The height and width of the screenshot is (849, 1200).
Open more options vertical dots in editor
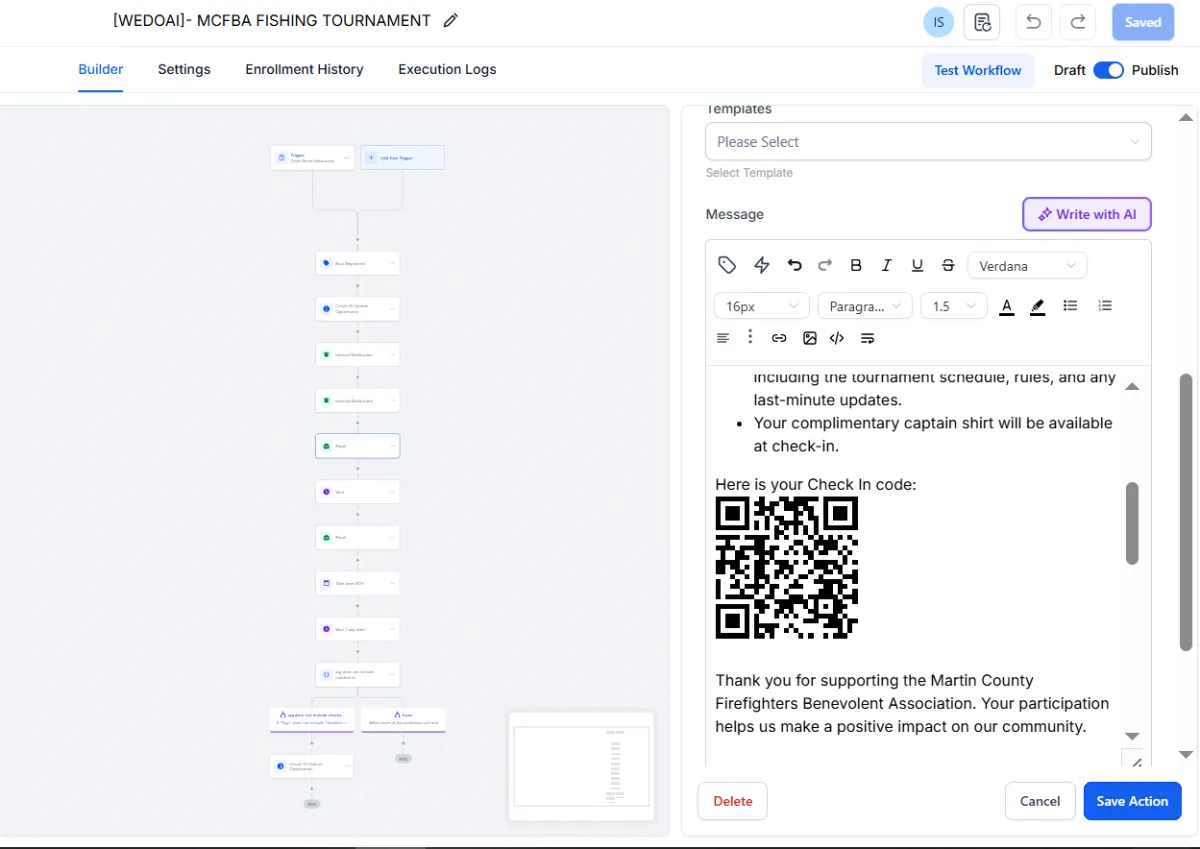[750, 337]
